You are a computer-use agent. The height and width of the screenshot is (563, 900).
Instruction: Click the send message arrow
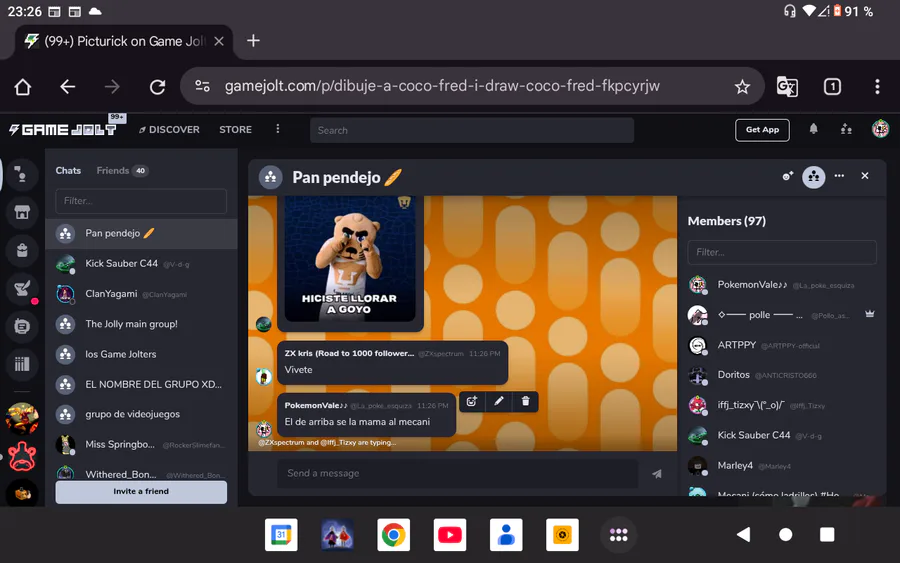point(657,473)
